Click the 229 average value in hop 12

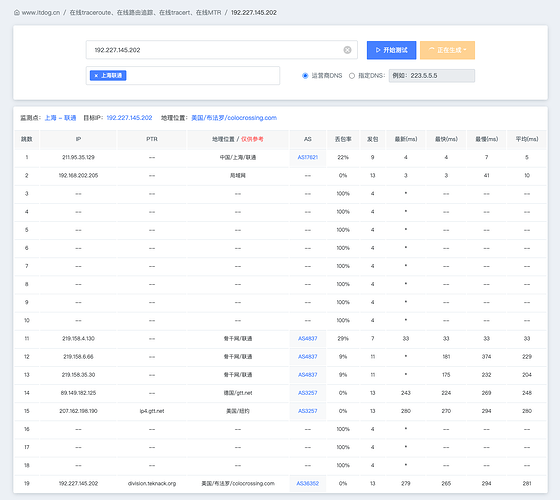tap(527, 357)
